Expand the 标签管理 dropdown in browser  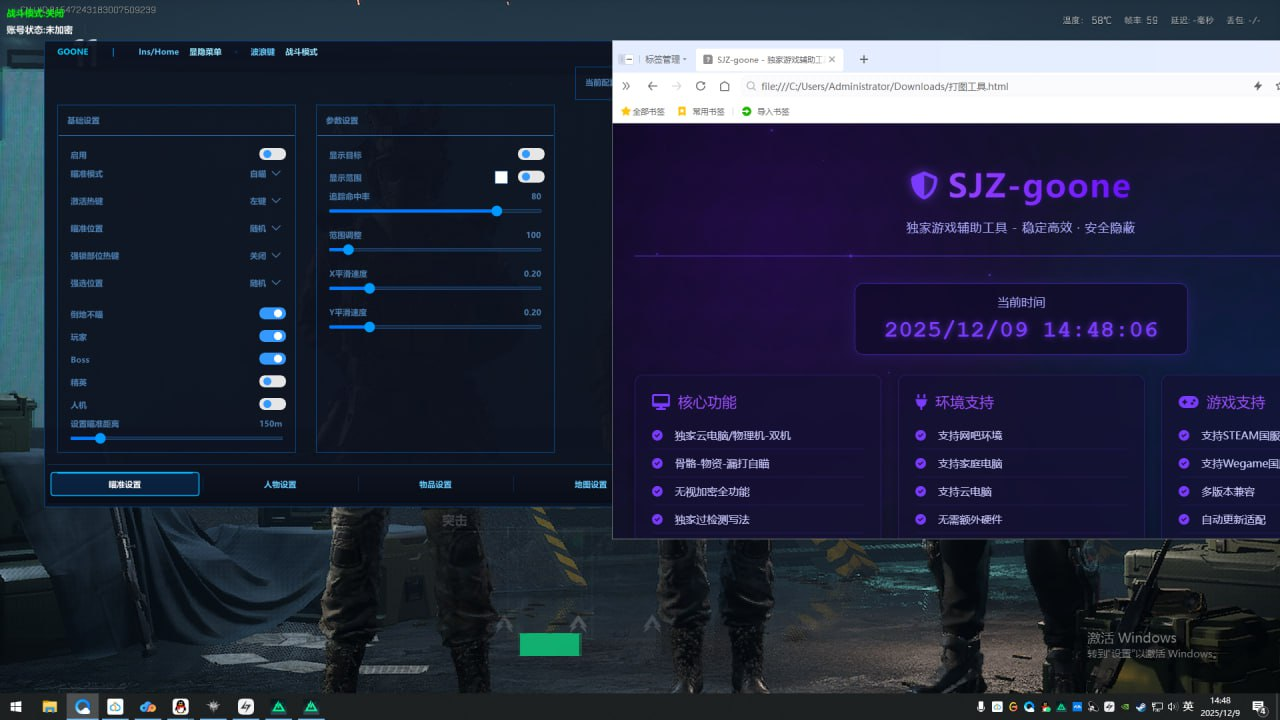666,60
